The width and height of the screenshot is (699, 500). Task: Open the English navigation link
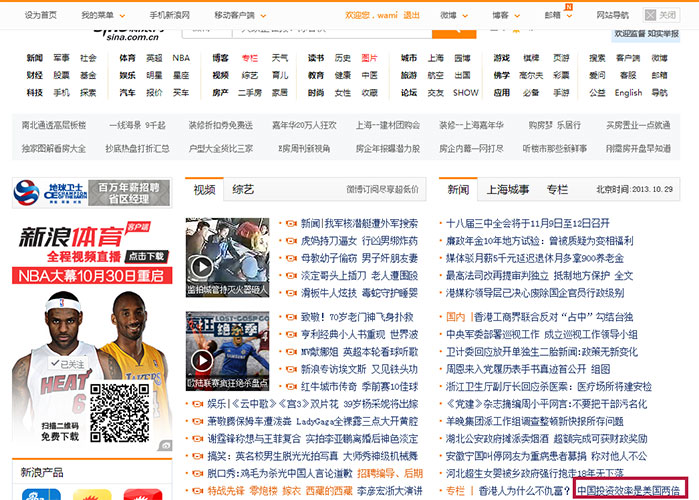(x=628, y=93)
